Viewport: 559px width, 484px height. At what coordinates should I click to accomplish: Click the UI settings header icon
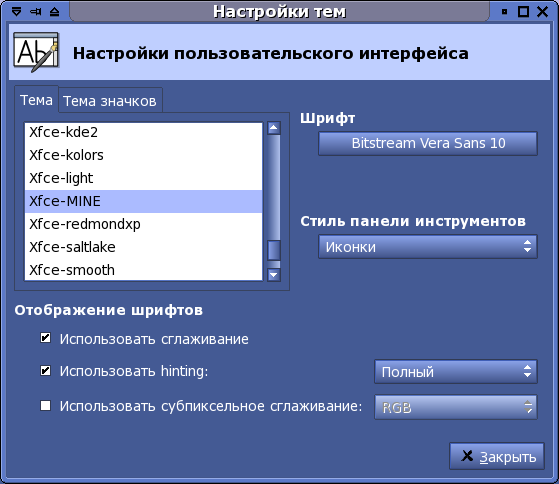(36, 52)
